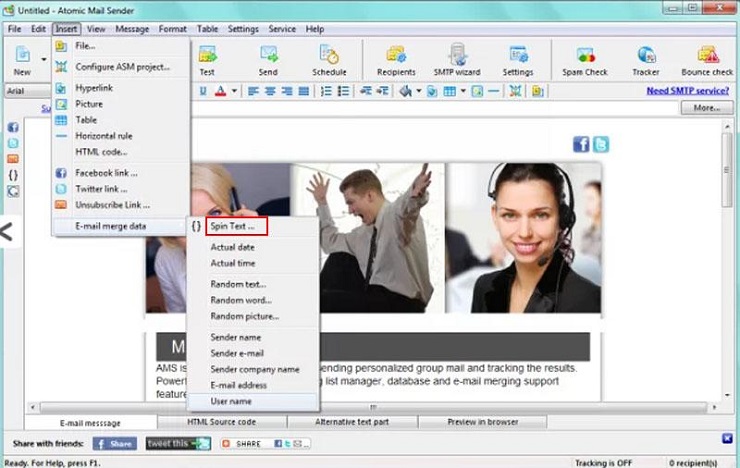Click the SHARE bookmark button
The height and width of the screenshot is (468, 740).
point(265,444)
